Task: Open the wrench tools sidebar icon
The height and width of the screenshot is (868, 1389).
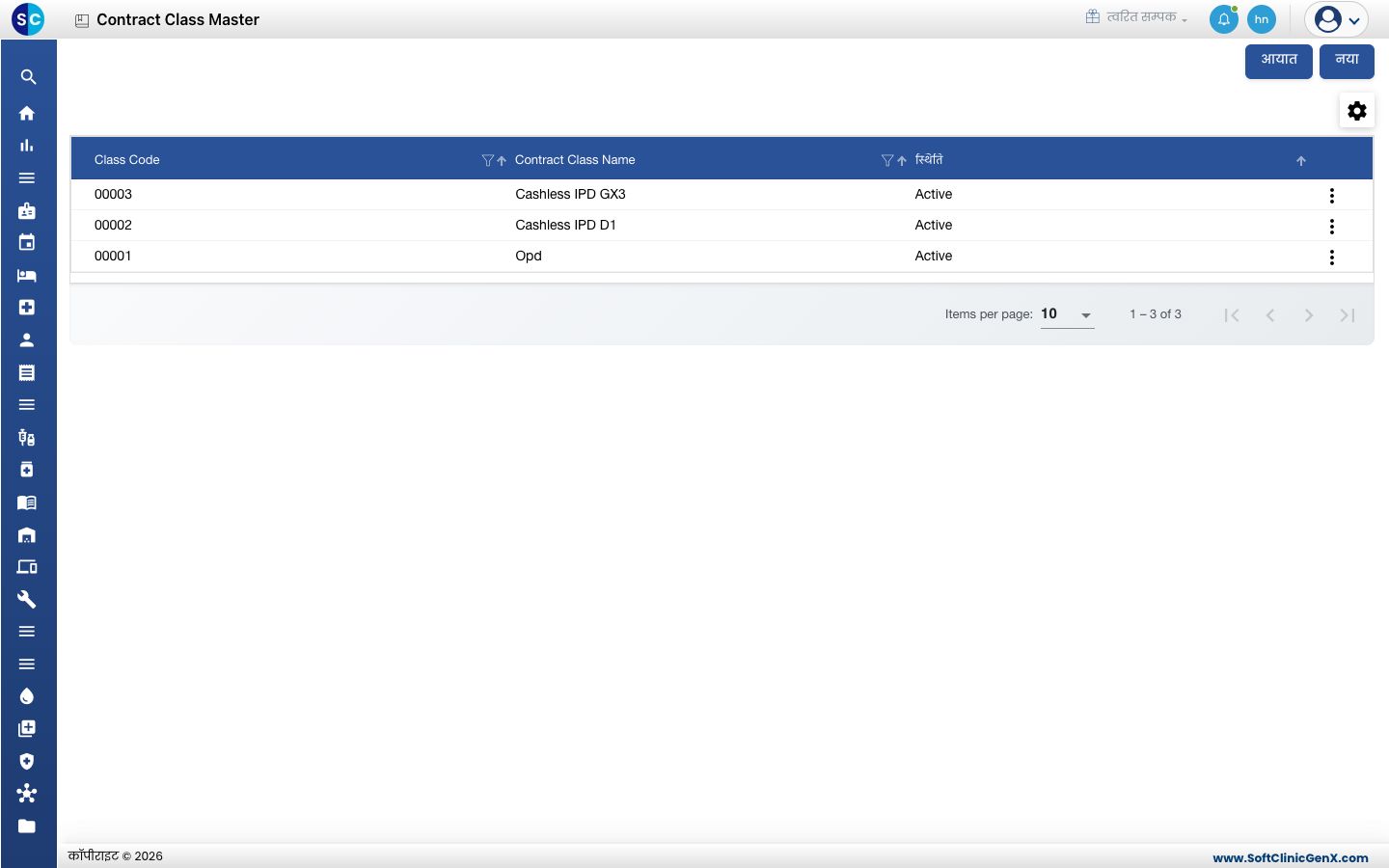Action: click(27, 599)
